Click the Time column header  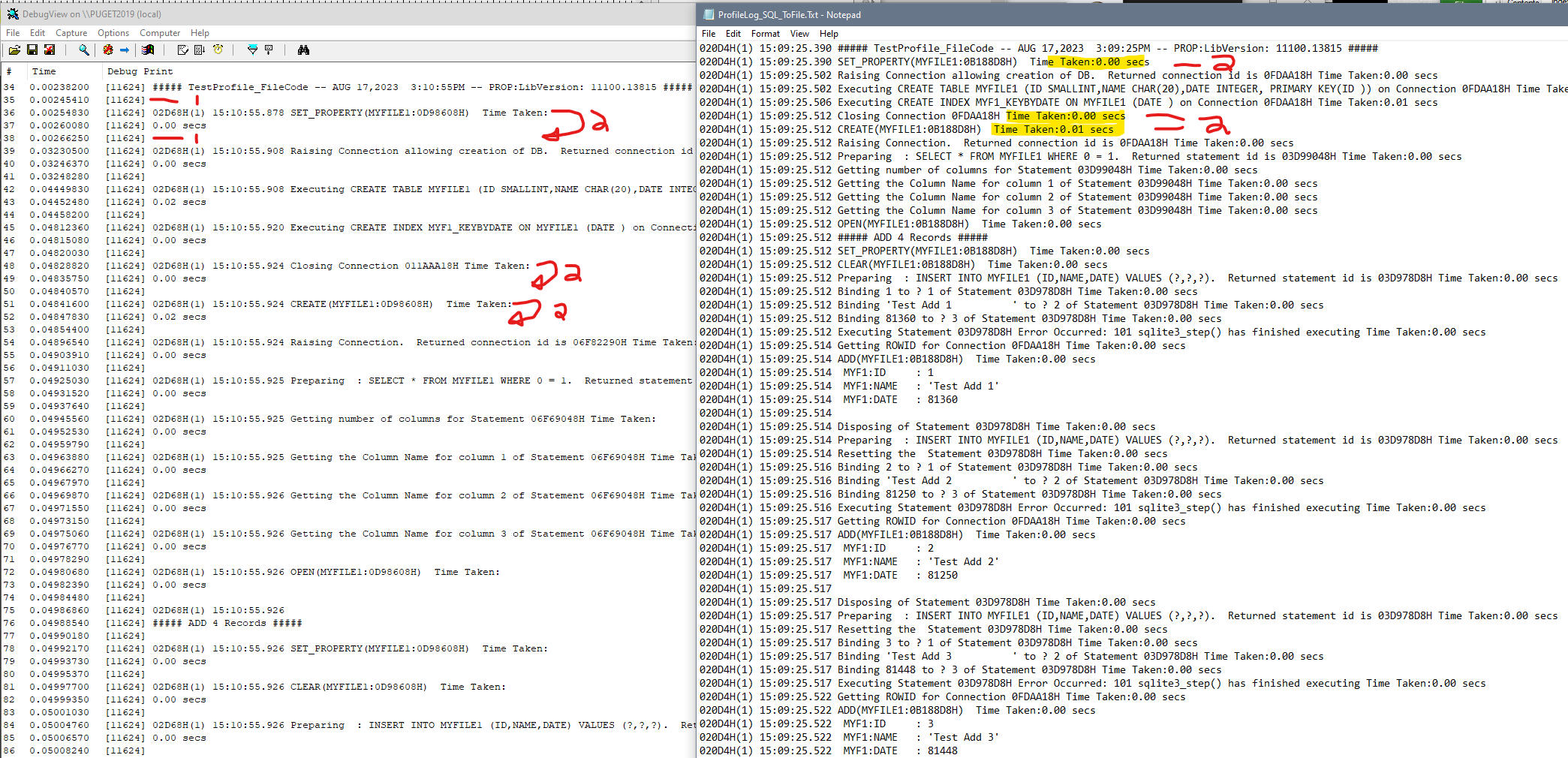click(44, 71)
